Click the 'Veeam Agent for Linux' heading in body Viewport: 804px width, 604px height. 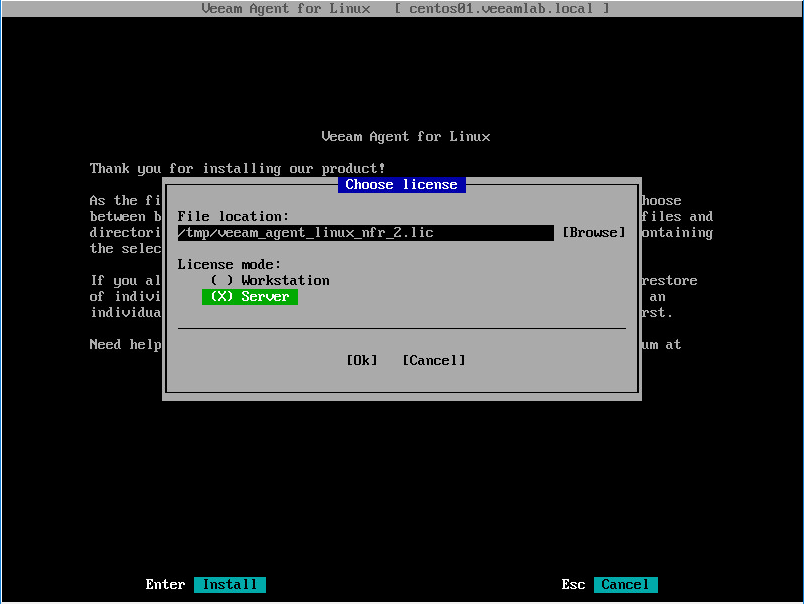(406, 136)
